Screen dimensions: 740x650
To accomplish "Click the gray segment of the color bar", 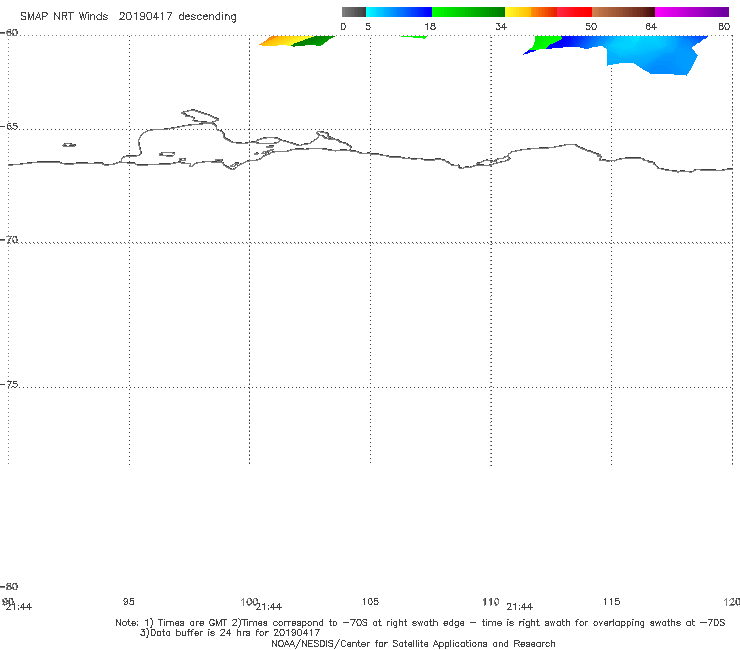I will (x=354, y=12).
